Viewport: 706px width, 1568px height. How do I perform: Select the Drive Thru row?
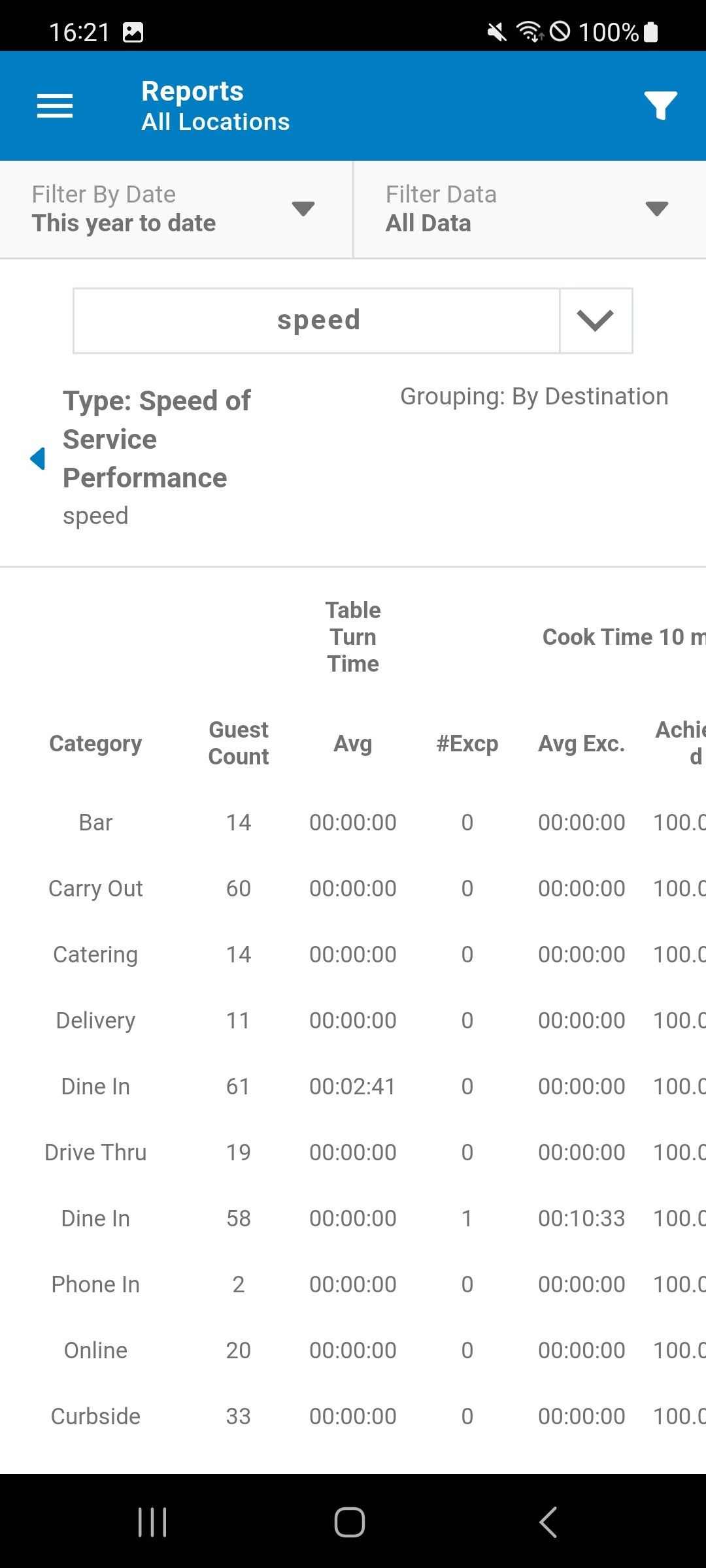[95, 1152]
